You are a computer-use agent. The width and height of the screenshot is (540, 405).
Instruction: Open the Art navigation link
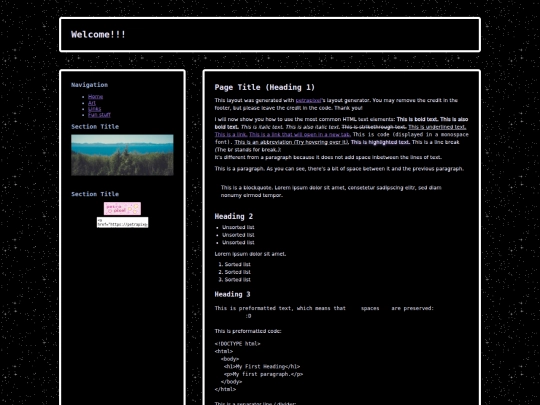tap(92, 103)
